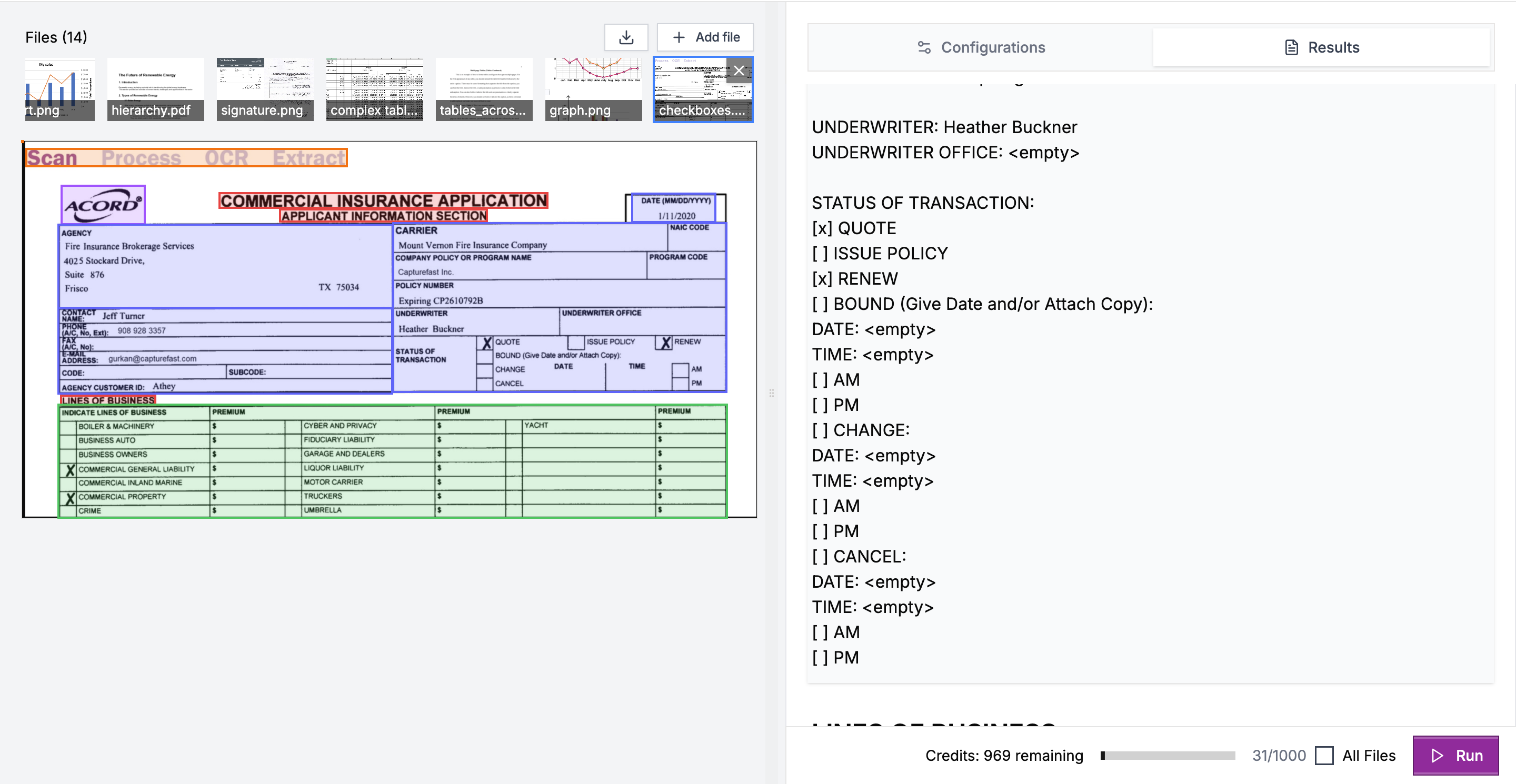This screenshot has height=784, width=1516.
Task: Select the graph.png thumbnail
Action: click(x=593, y=88)
